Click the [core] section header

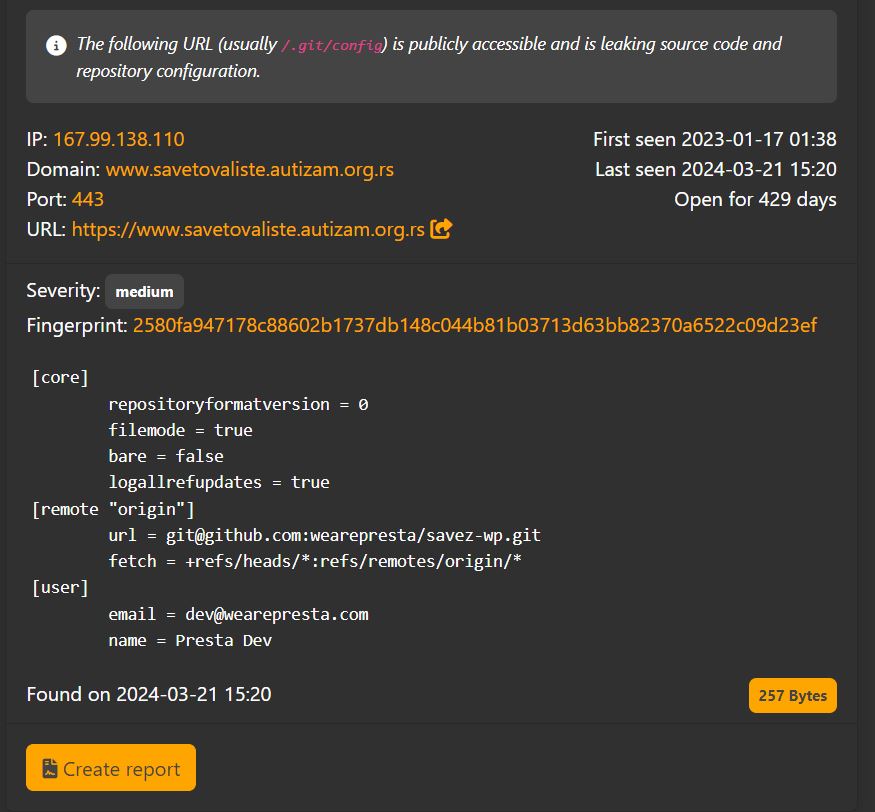click(60, 377)
